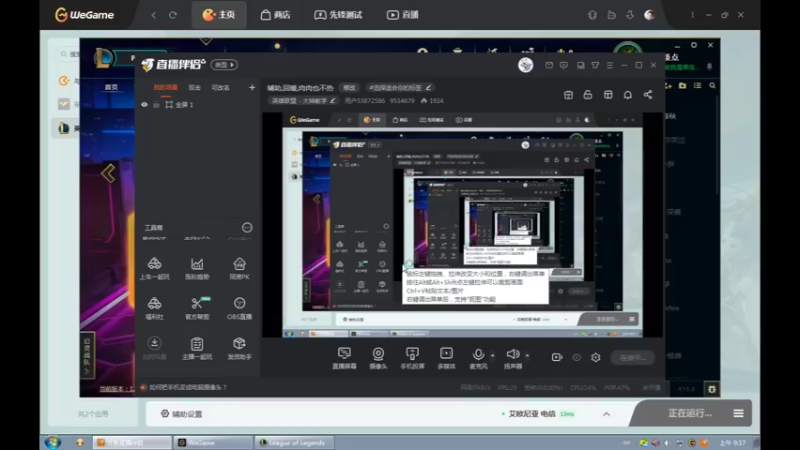Viewport: 800px width, 450px height.
Task: Open OBS直播 tool
Action: tap(239, 308)
